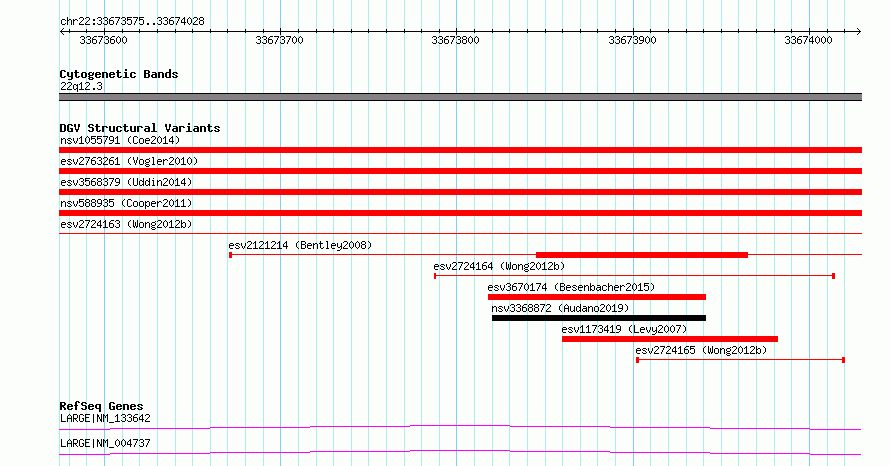Click the thin red line of esv2724165
Image resolution: width=890 pixels, height=466 pixels.
[740, 360]
